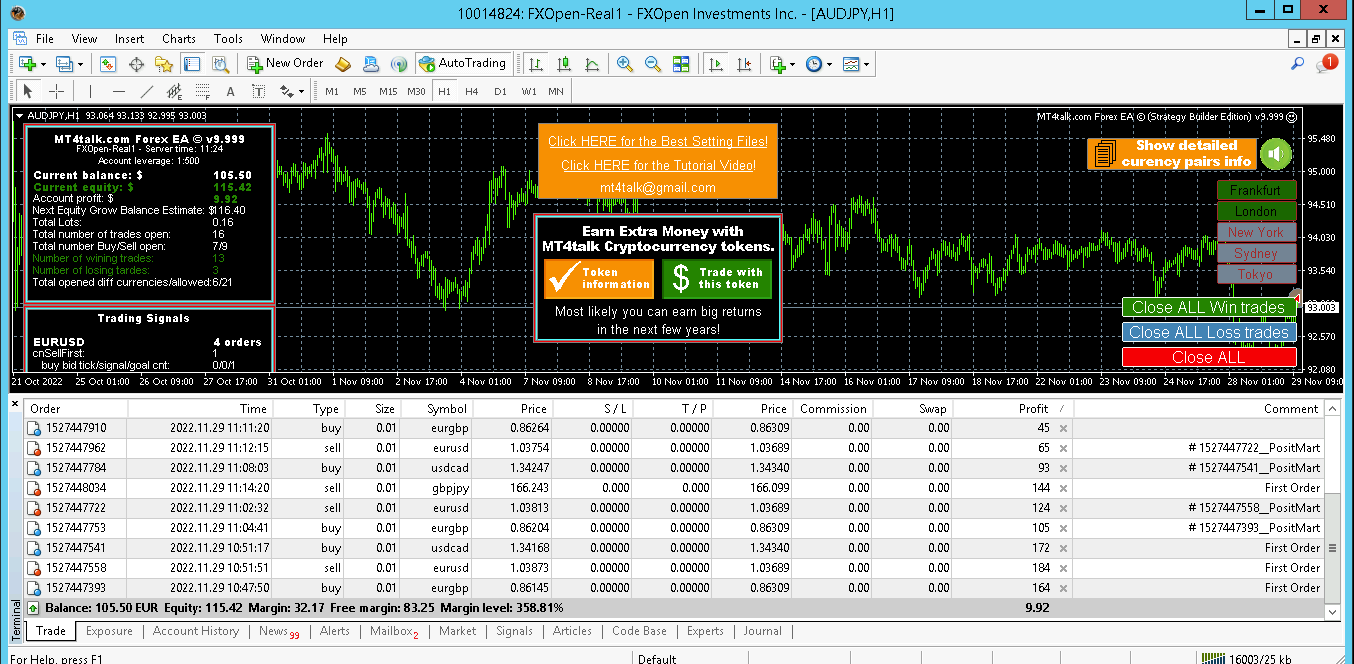Image resolution: width=1354 pixels, height=664 pixels.
Task: Open the File menu
Action: tap(45, 39)
